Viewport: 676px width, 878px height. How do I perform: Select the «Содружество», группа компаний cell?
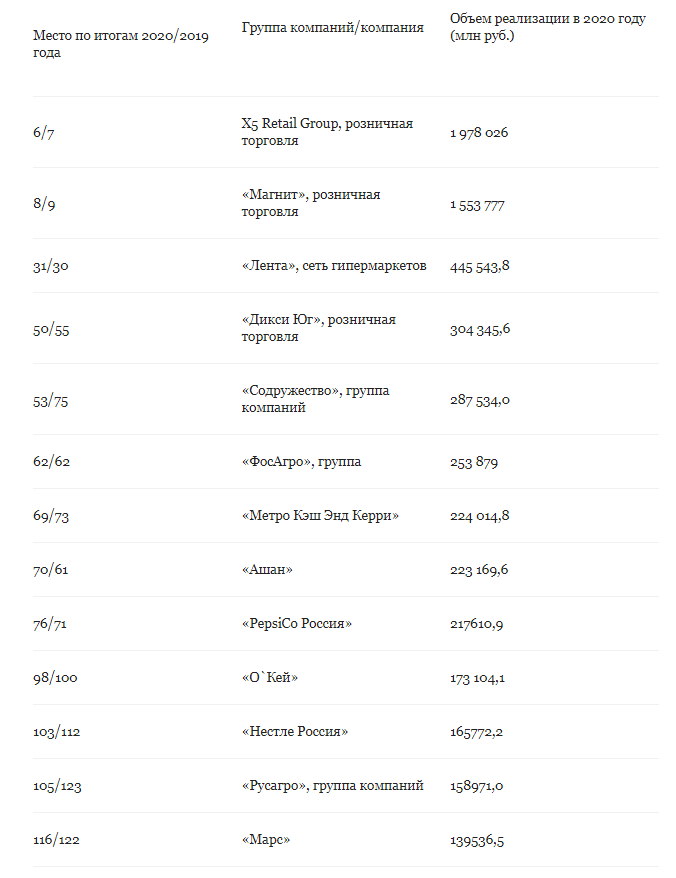(x=315, y=399)
